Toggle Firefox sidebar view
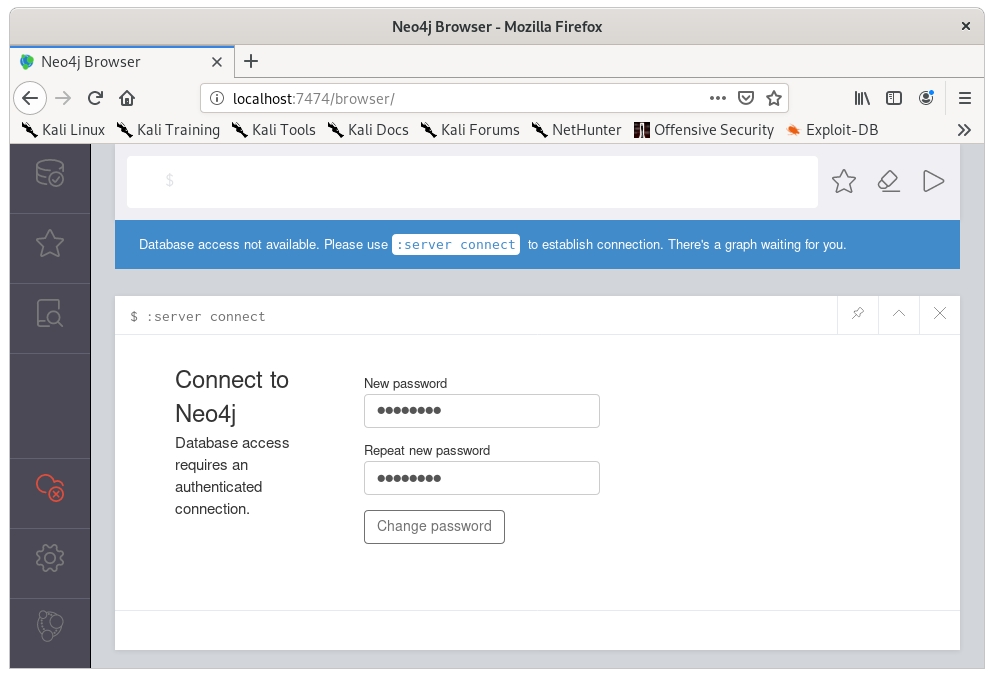 pos(894,98)
